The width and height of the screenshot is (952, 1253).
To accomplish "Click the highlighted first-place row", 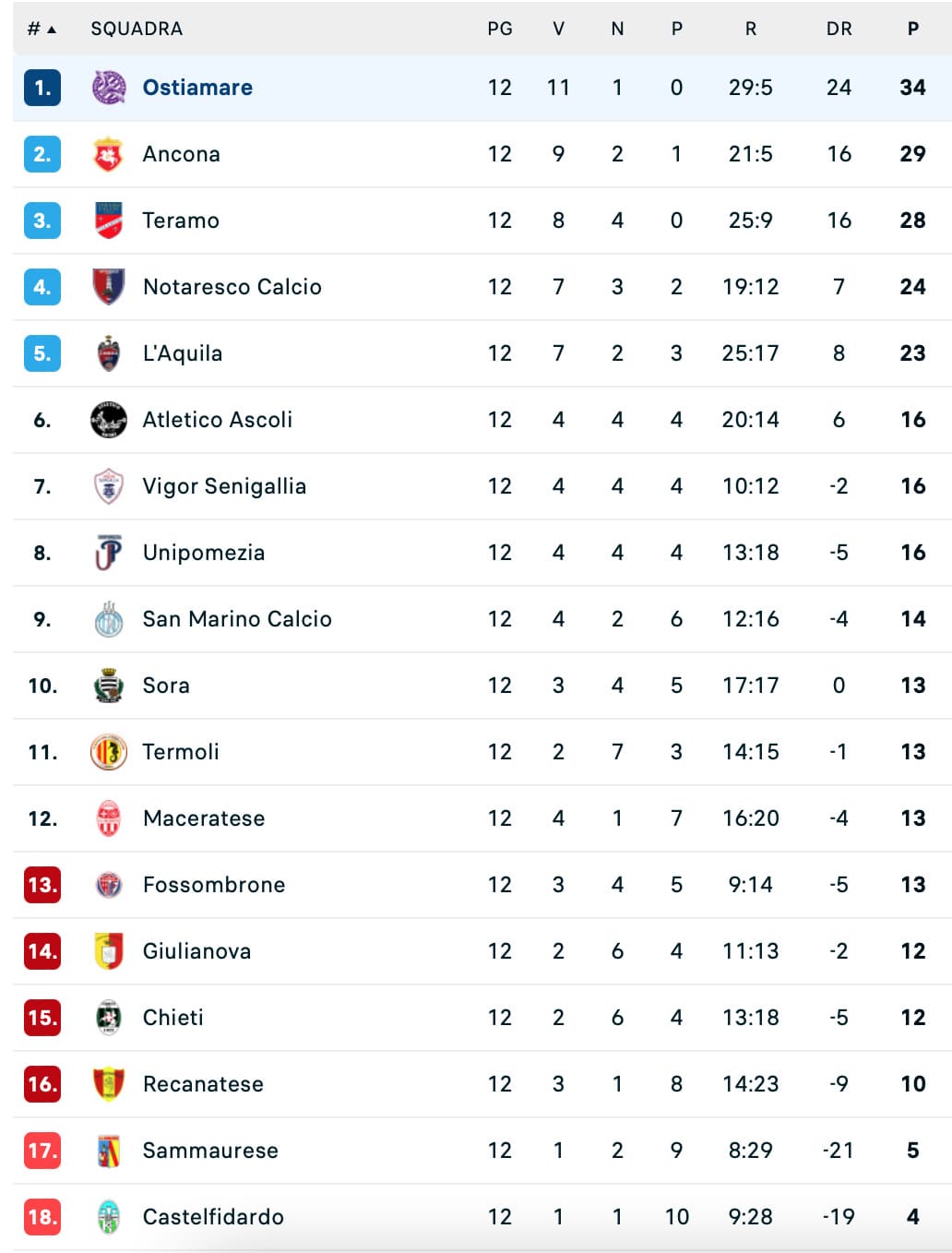I will [476, 88].
